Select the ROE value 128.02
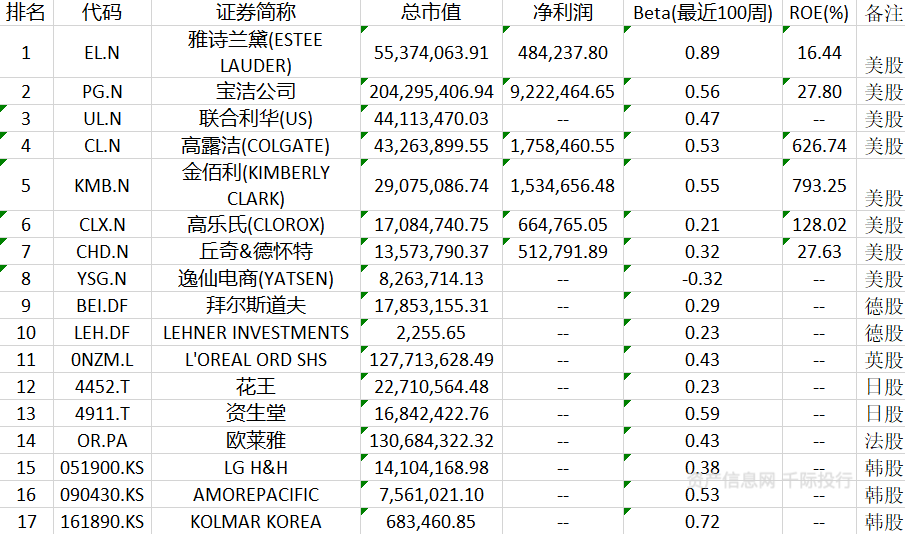 [x=819, y=225]
